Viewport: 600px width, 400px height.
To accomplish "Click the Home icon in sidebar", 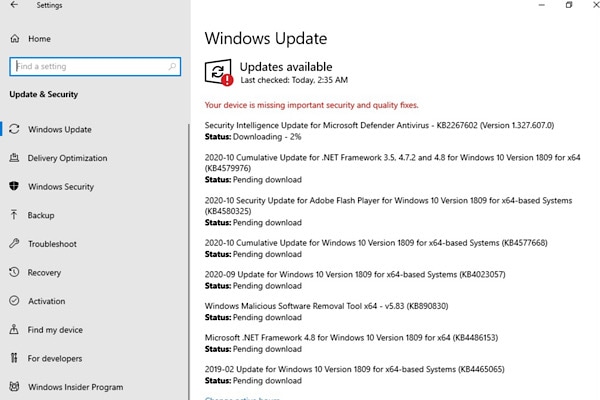I will coord(14,39).
